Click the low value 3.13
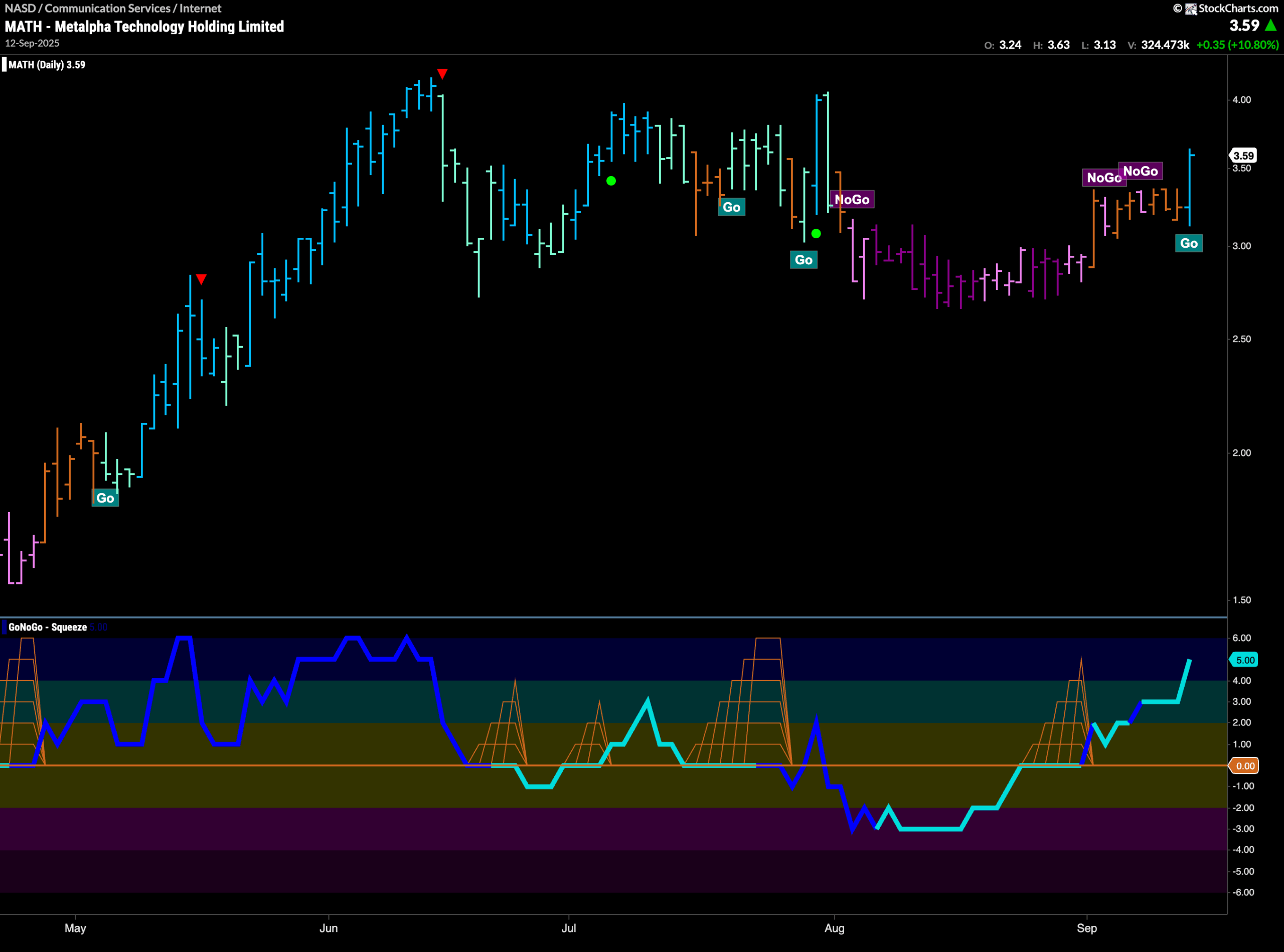1284x952 pixels. tap(1105, 45)
